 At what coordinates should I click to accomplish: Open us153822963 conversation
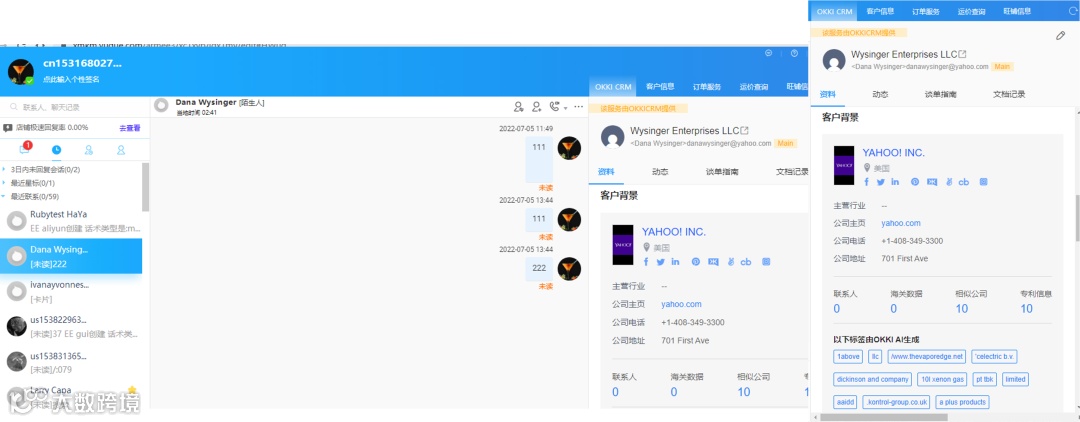tap(72, 326)
